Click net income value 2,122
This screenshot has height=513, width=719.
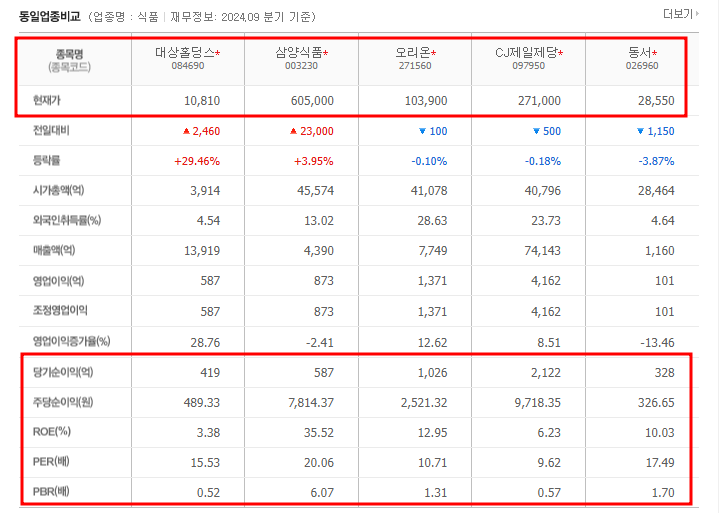546,372
